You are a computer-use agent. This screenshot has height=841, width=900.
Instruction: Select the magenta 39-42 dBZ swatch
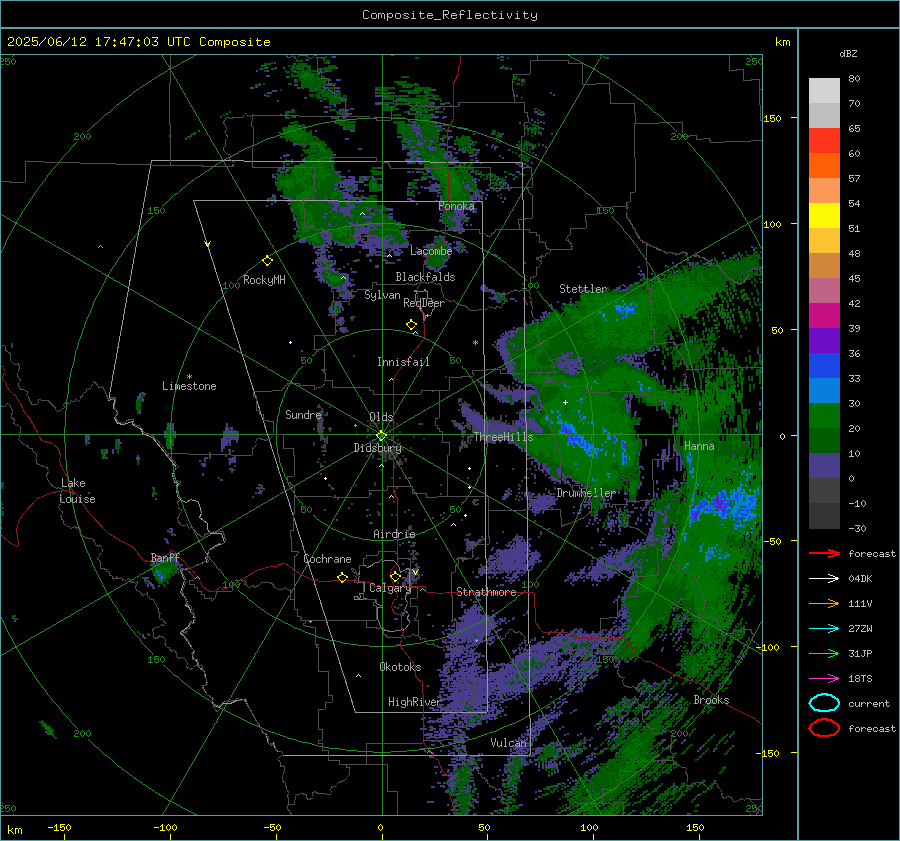(824, 315)
